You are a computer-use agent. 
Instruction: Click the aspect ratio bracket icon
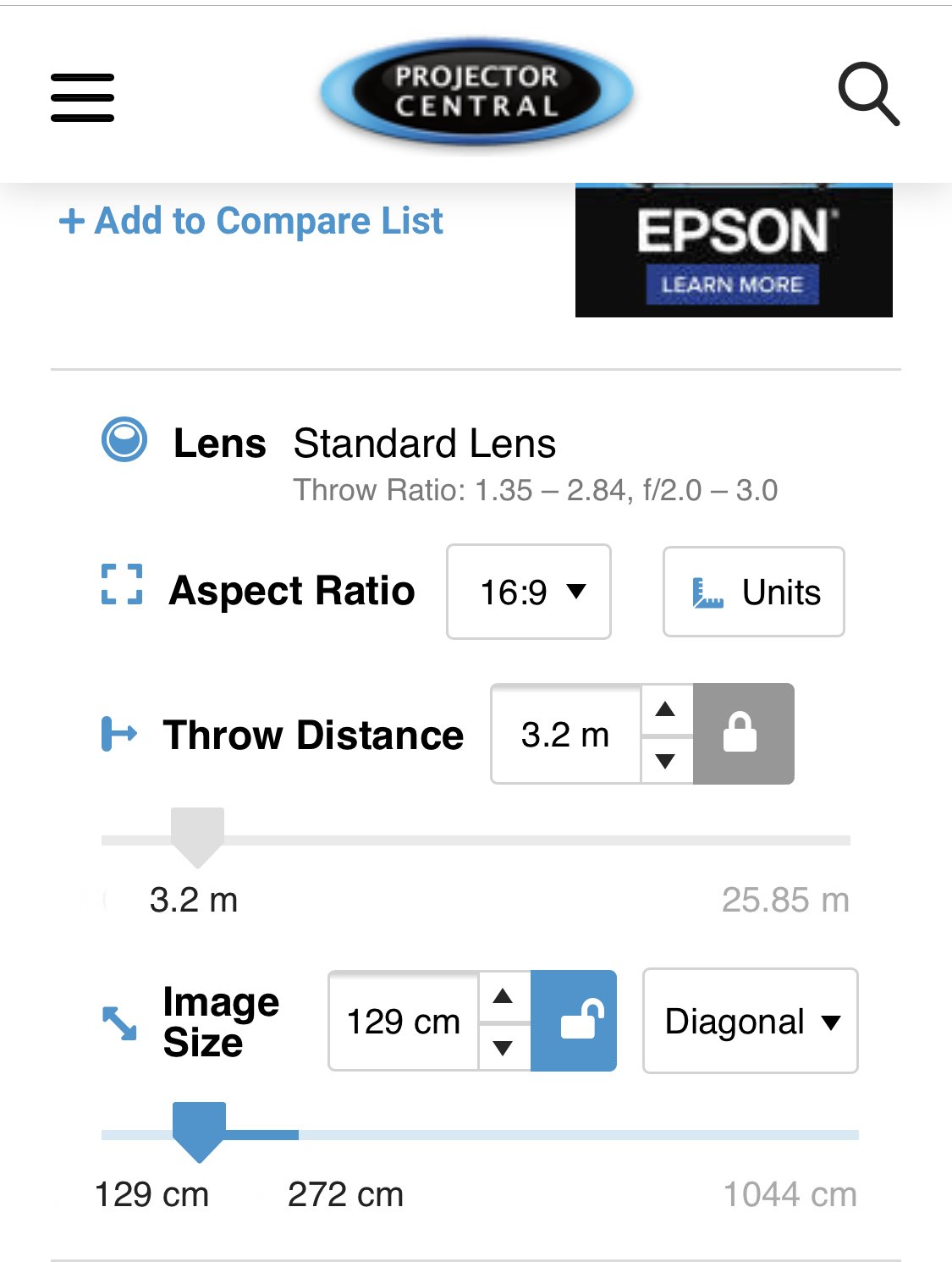point(122,585)
